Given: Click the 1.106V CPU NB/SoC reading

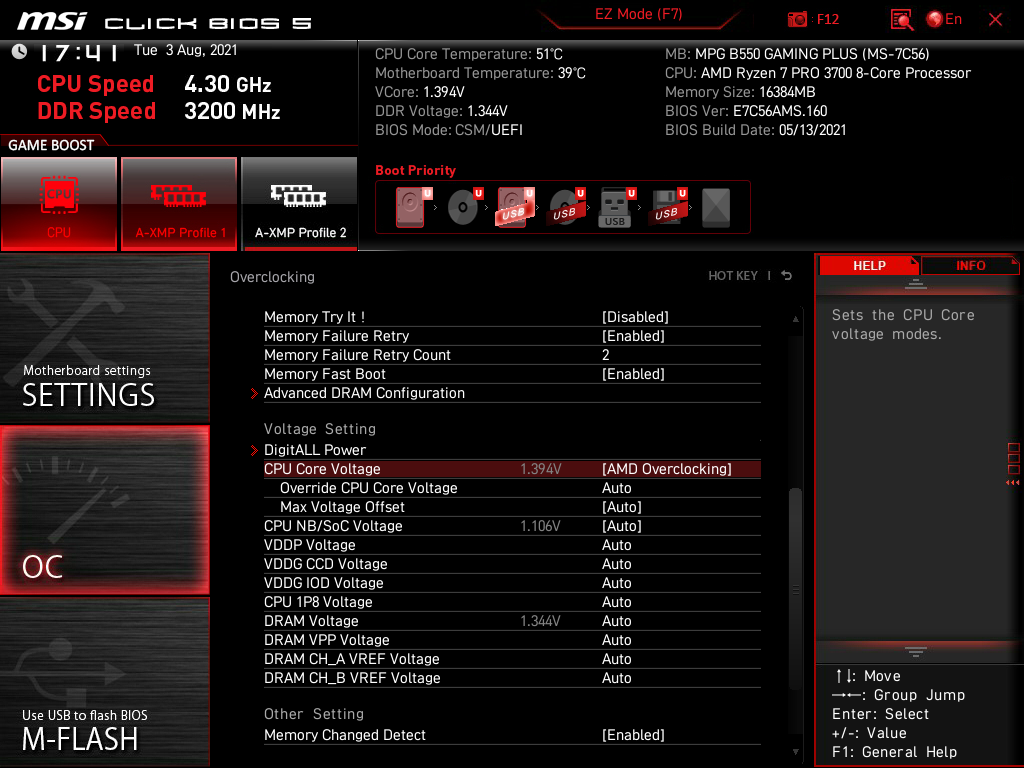Looking at the screenshot, I should click(x=540, y=526).
